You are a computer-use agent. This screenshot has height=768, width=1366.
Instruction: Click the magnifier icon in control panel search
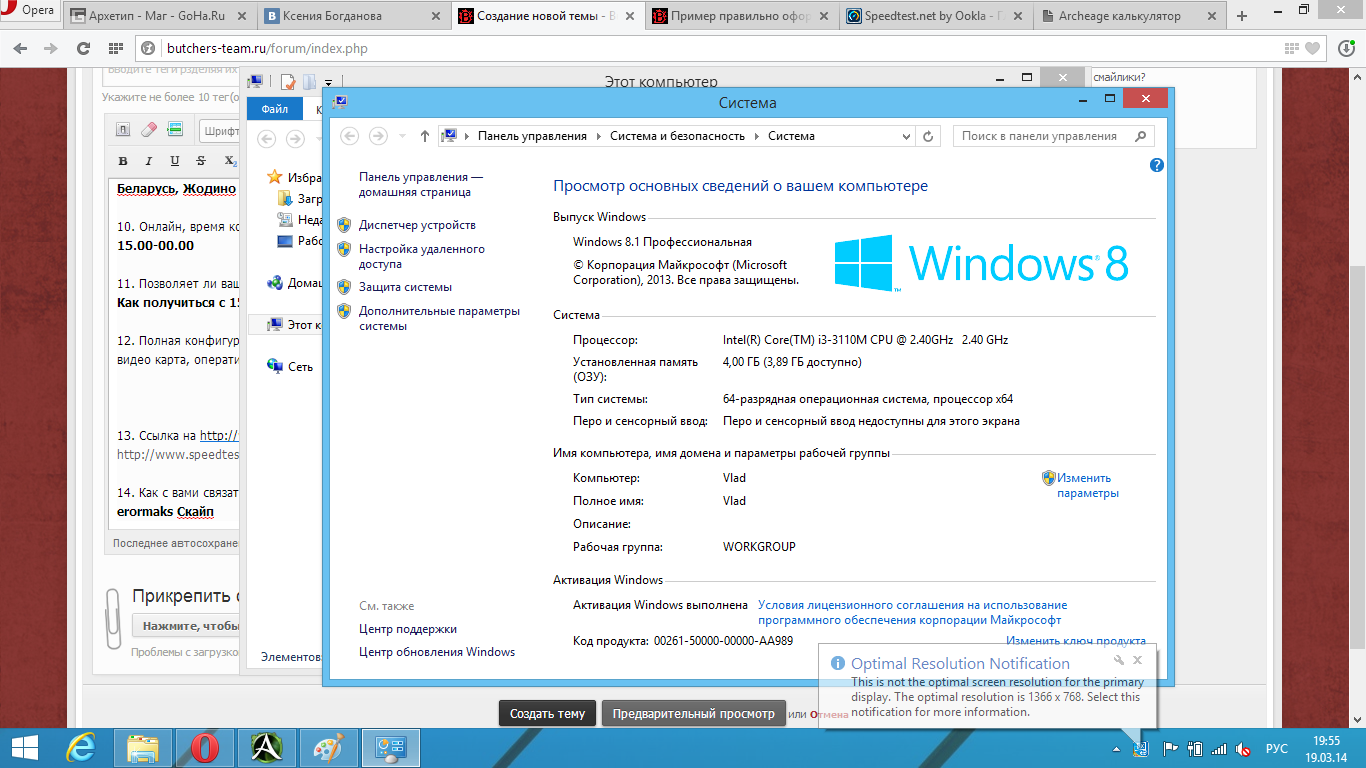(x=1141, y=136)
